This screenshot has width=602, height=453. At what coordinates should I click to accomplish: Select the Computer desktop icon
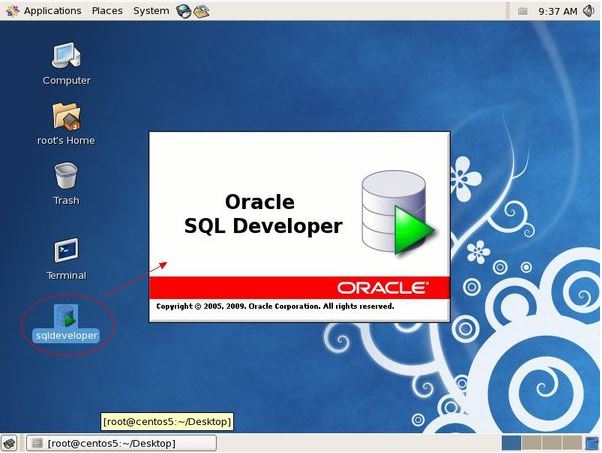[x=66, y=56]
